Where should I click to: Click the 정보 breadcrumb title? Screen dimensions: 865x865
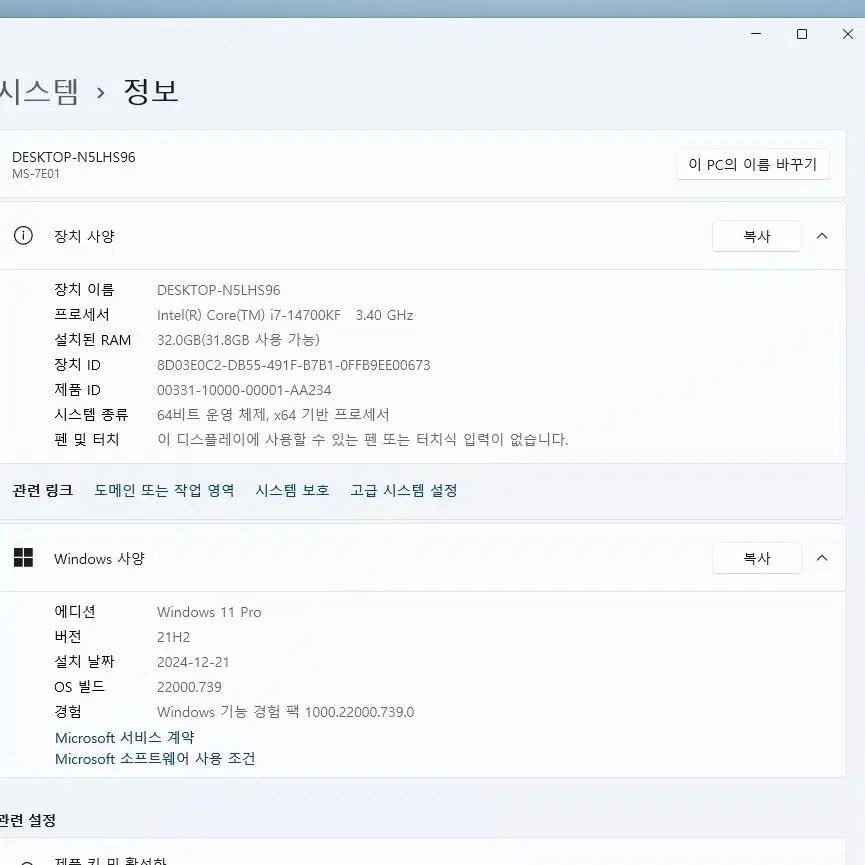point(151,92)
